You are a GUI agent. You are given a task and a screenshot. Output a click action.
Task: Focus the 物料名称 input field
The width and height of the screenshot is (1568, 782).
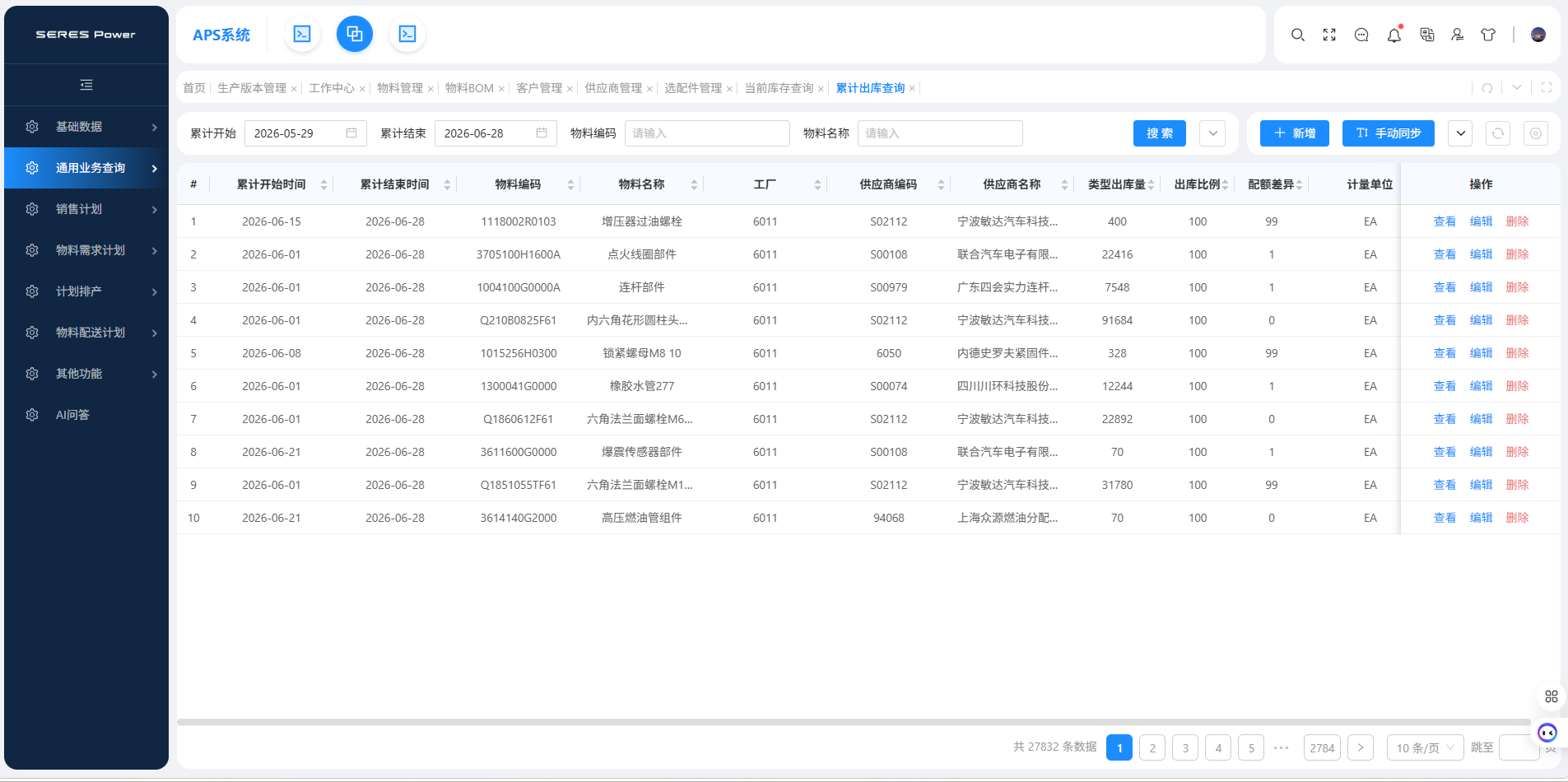tap(940, 133)
